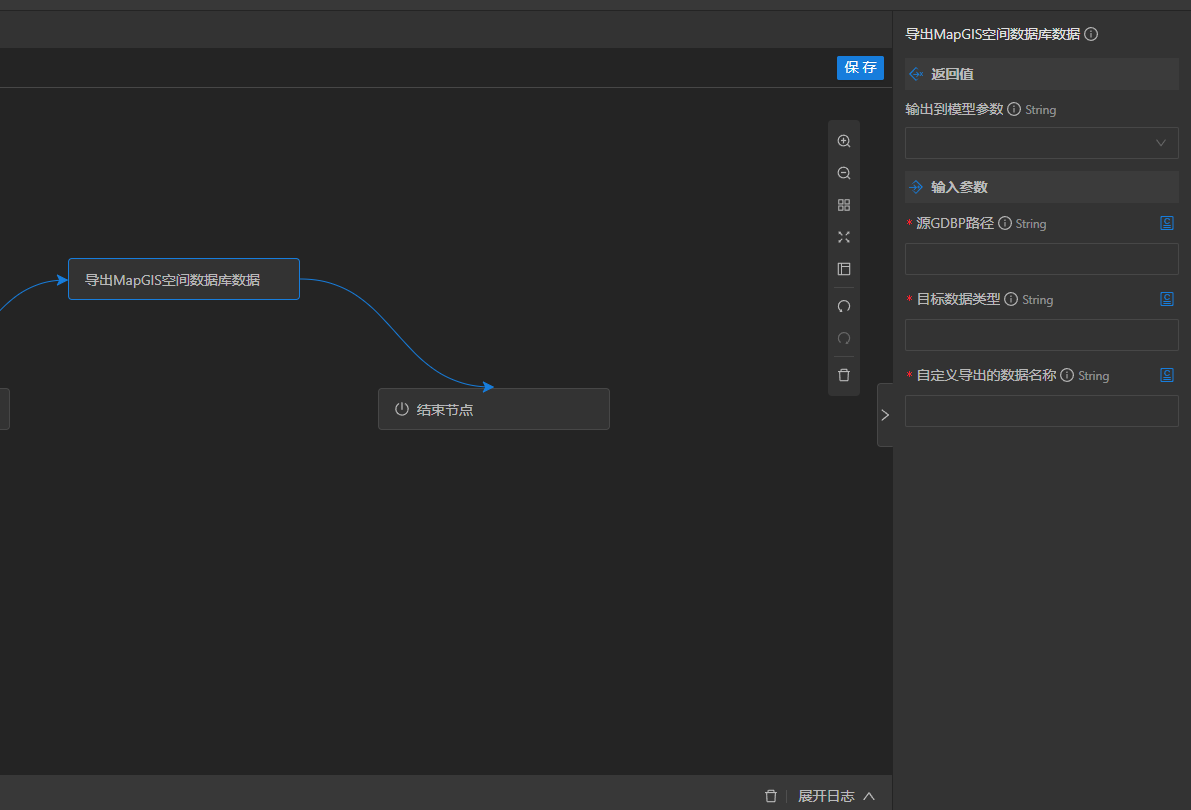Delete selection with canvas toolbar trash icon
Screen dimensions: 1191x810
(844, 375)
